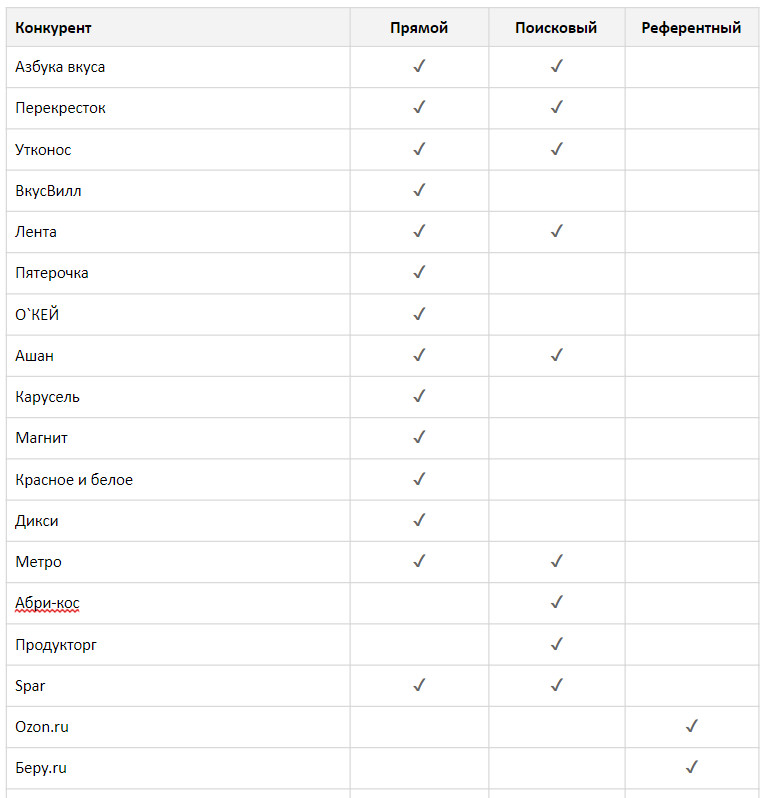
Task: Click the Прямой checkmark for Дикси
Action: pyautogui.click(x=419, y=520)
